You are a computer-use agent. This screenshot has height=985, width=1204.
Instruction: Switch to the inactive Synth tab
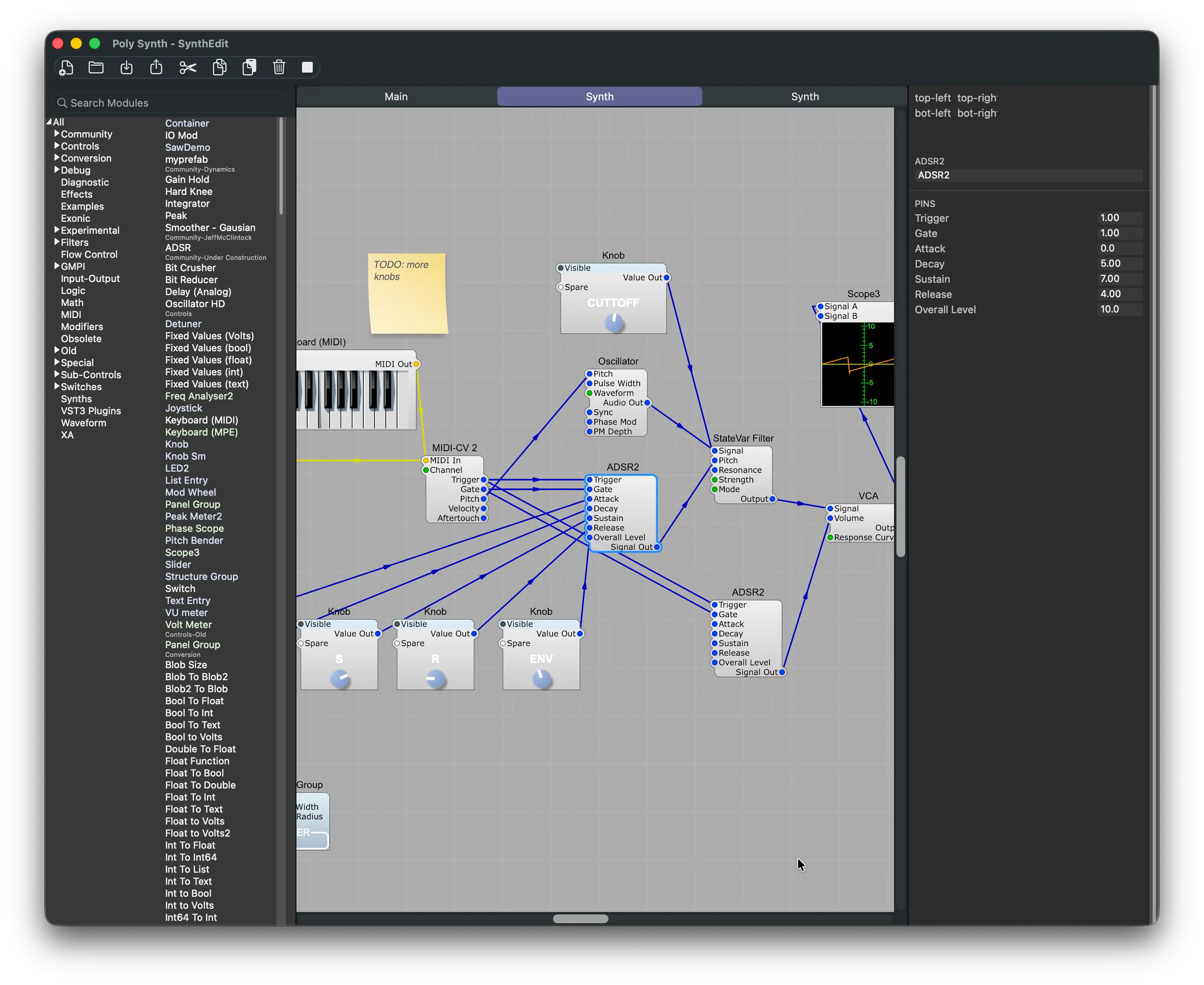pyautogui.click(x=805, y=97)
